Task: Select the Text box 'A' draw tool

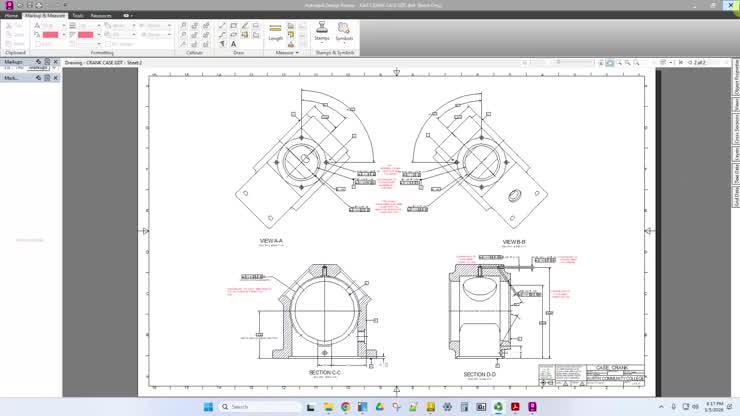Action: coord(234,44)
